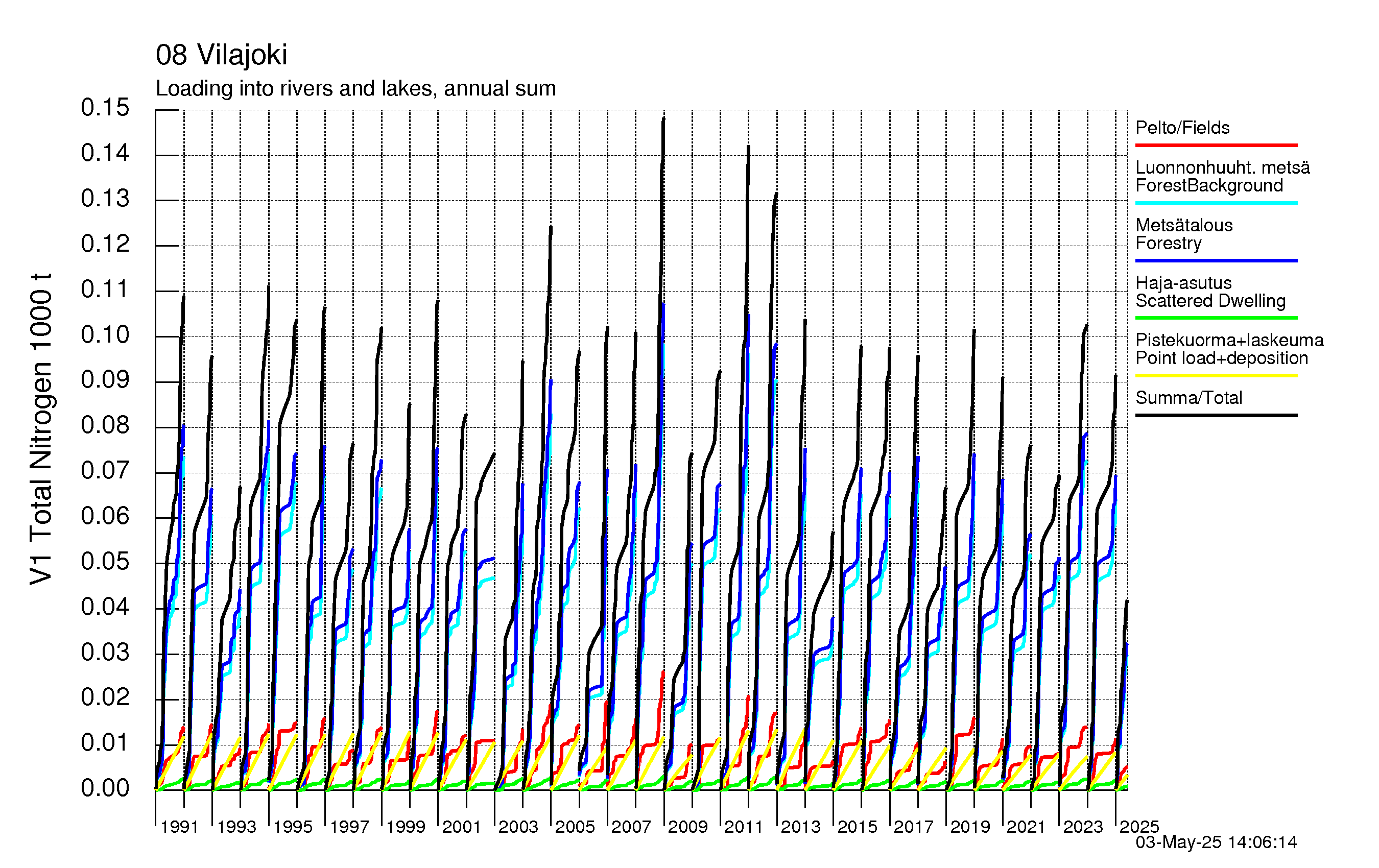The width and height of the screenshot is (1379, 868).
Task: Click the x-axis year label 2017
Action: pos(913,827)
